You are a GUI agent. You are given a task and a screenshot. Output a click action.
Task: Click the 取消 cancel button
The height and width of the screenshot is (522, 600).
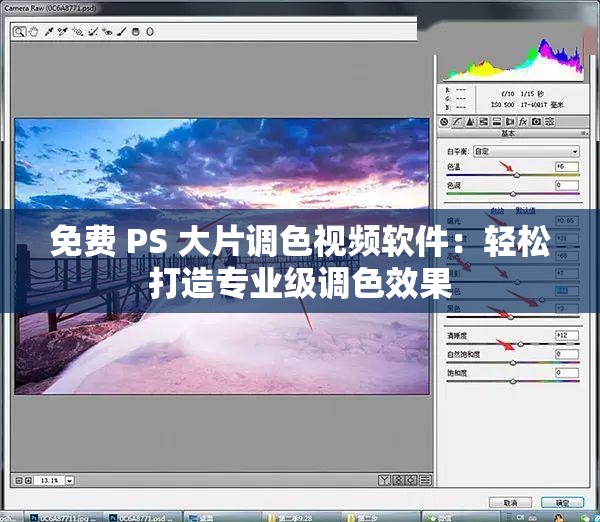[x=510, y=503]
